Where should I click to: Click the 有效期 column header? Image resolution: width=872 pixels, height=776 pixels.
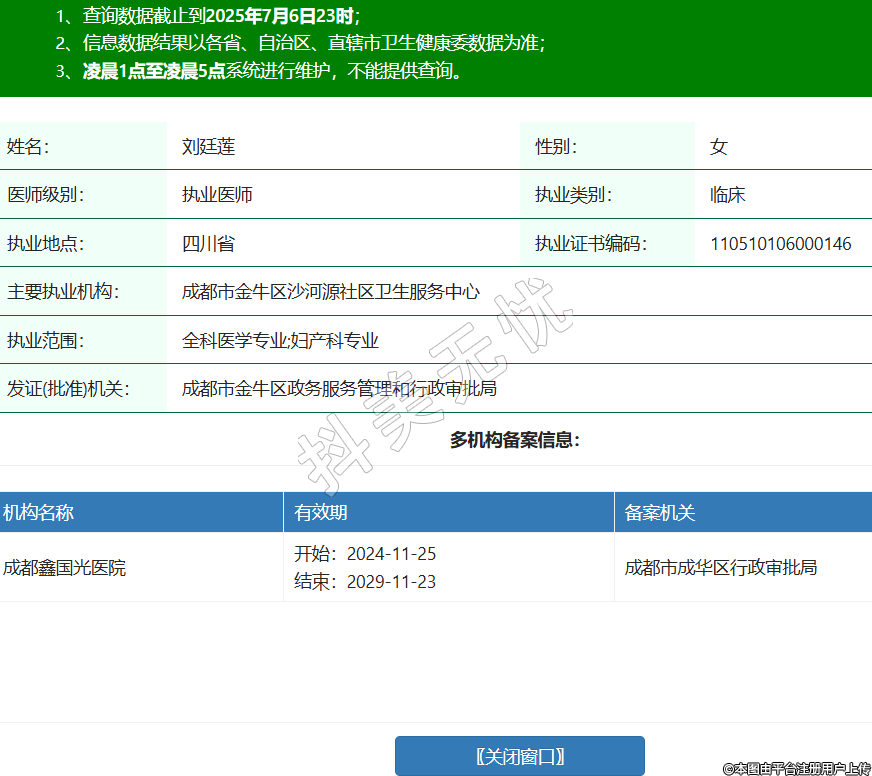(321, 513)
